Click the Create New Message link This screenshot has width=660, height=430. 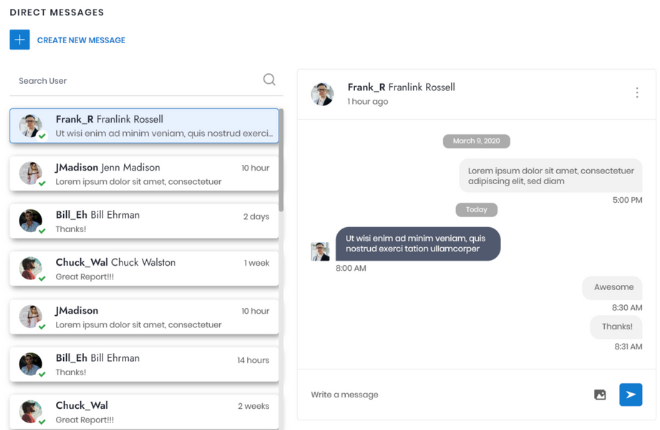pyautogui.click(x=81, y=40)
